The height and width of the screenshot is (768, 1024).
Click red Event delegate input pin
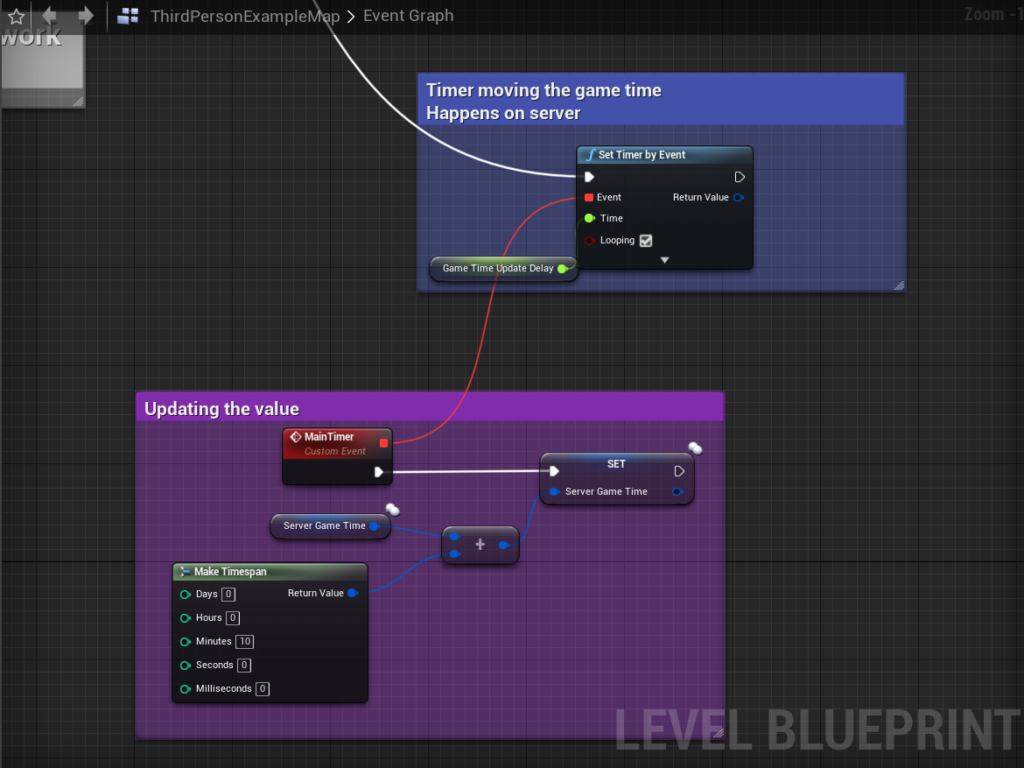click(589, 197)
